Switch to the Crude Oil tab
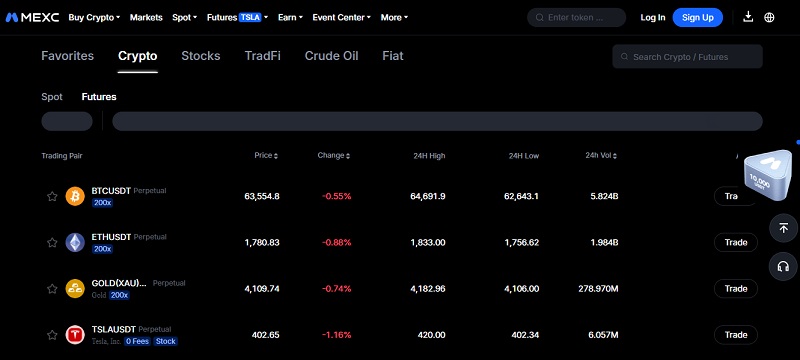The image size is (800, 360). click(x=332, y=56)
